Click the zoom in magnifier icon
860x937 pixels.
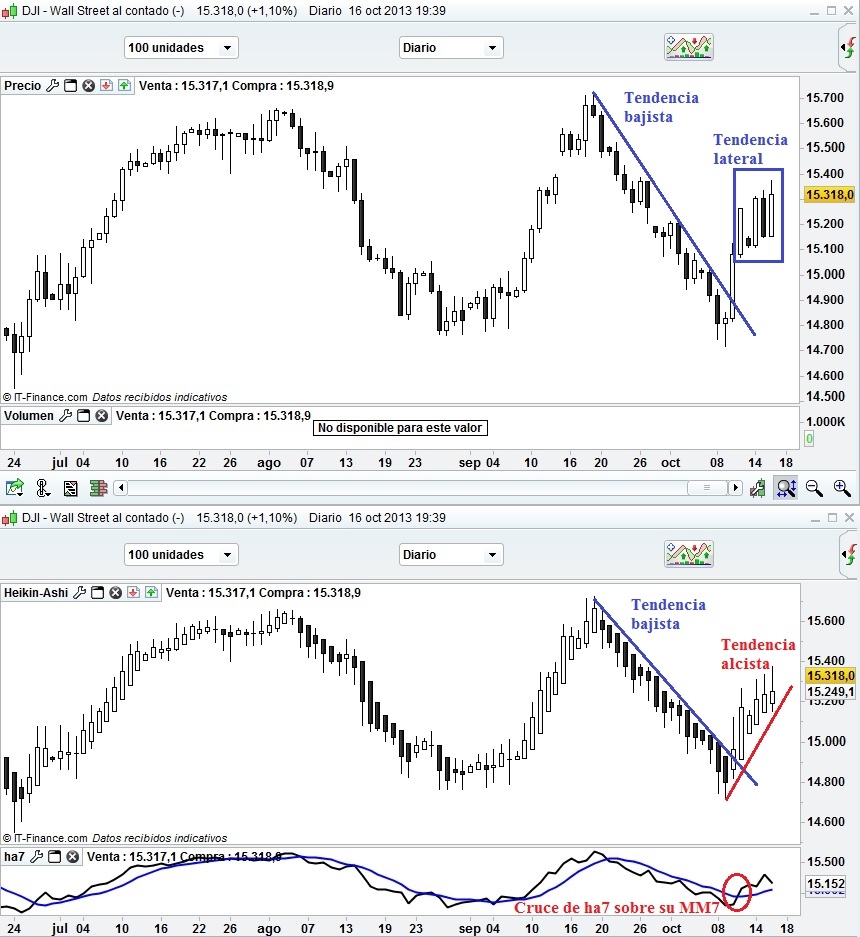(x=842, y=488)
